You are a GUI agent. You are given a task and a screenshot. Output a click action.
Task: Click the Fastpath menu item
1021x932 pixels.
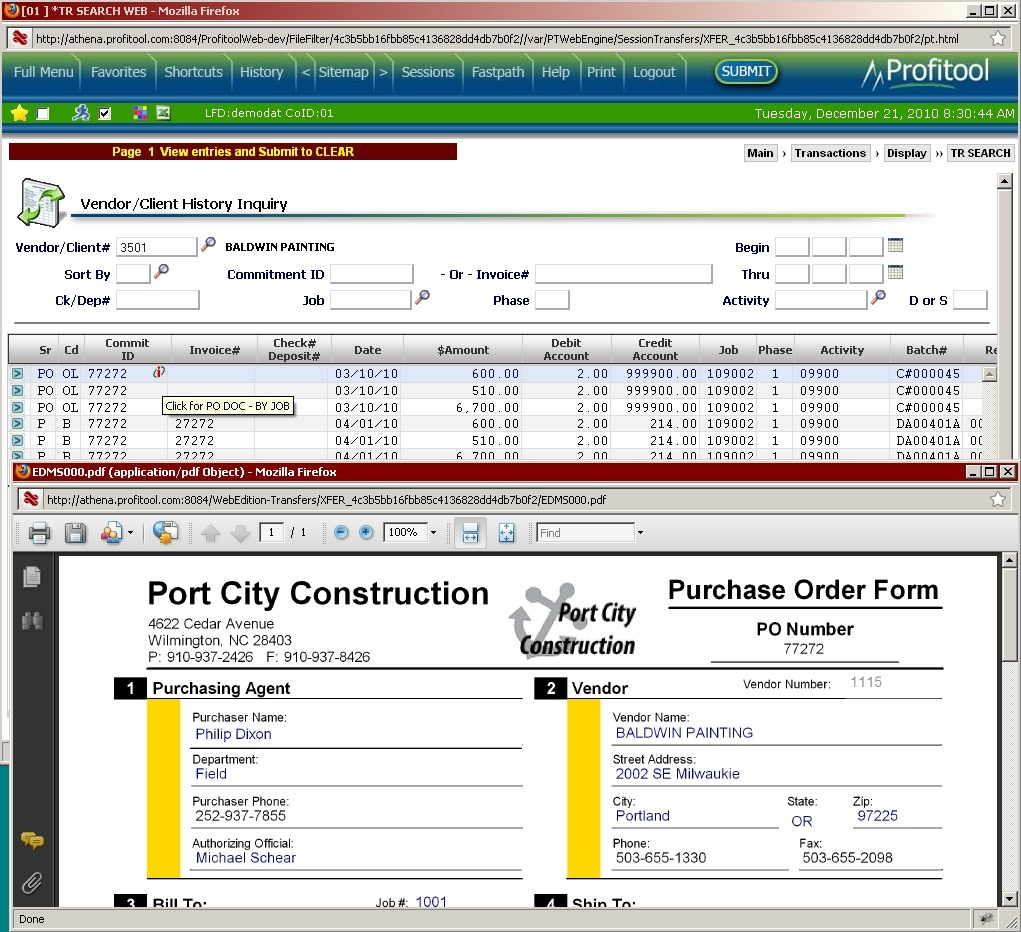tap(498, 72)
